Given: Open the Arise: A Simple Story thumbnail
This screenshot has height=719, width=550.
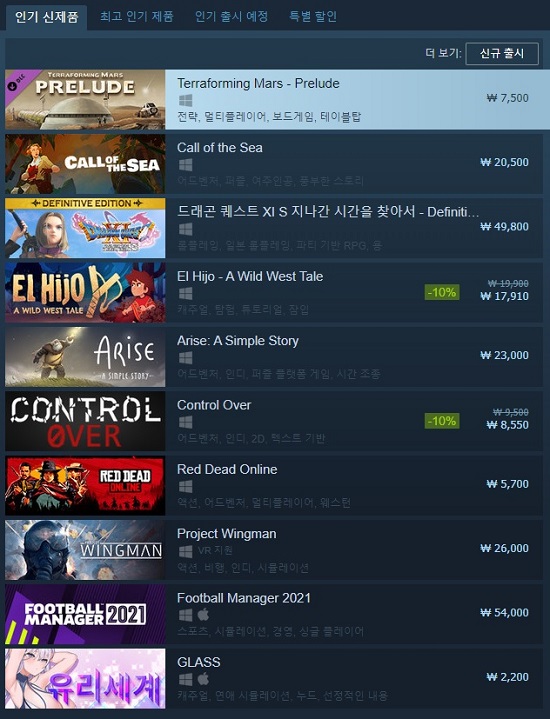Looking at the screenshot, I should [85, 357].
